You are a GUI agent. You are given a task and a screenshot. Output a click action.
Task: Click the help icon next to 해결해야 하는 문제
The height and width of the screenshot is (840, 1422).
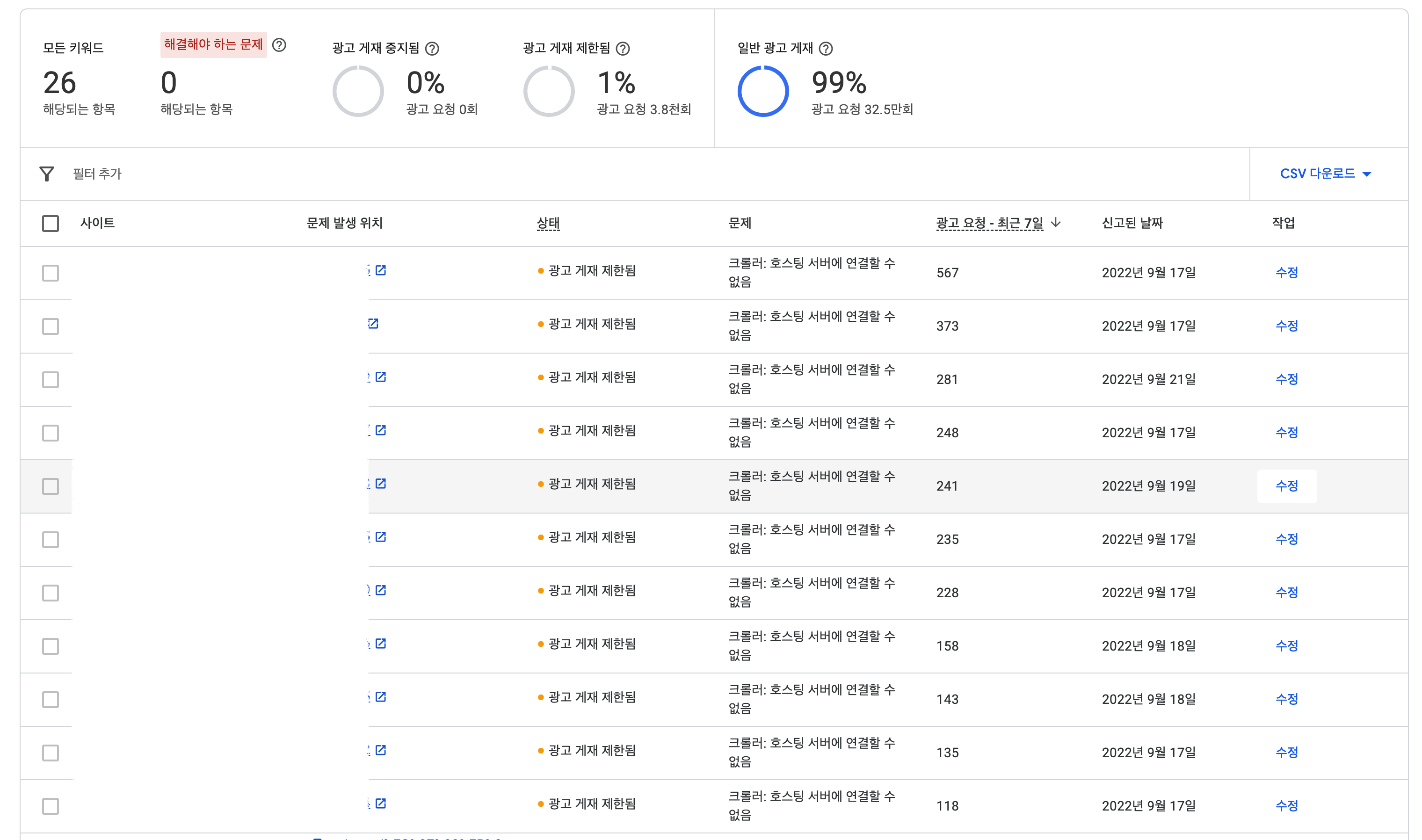278,46
